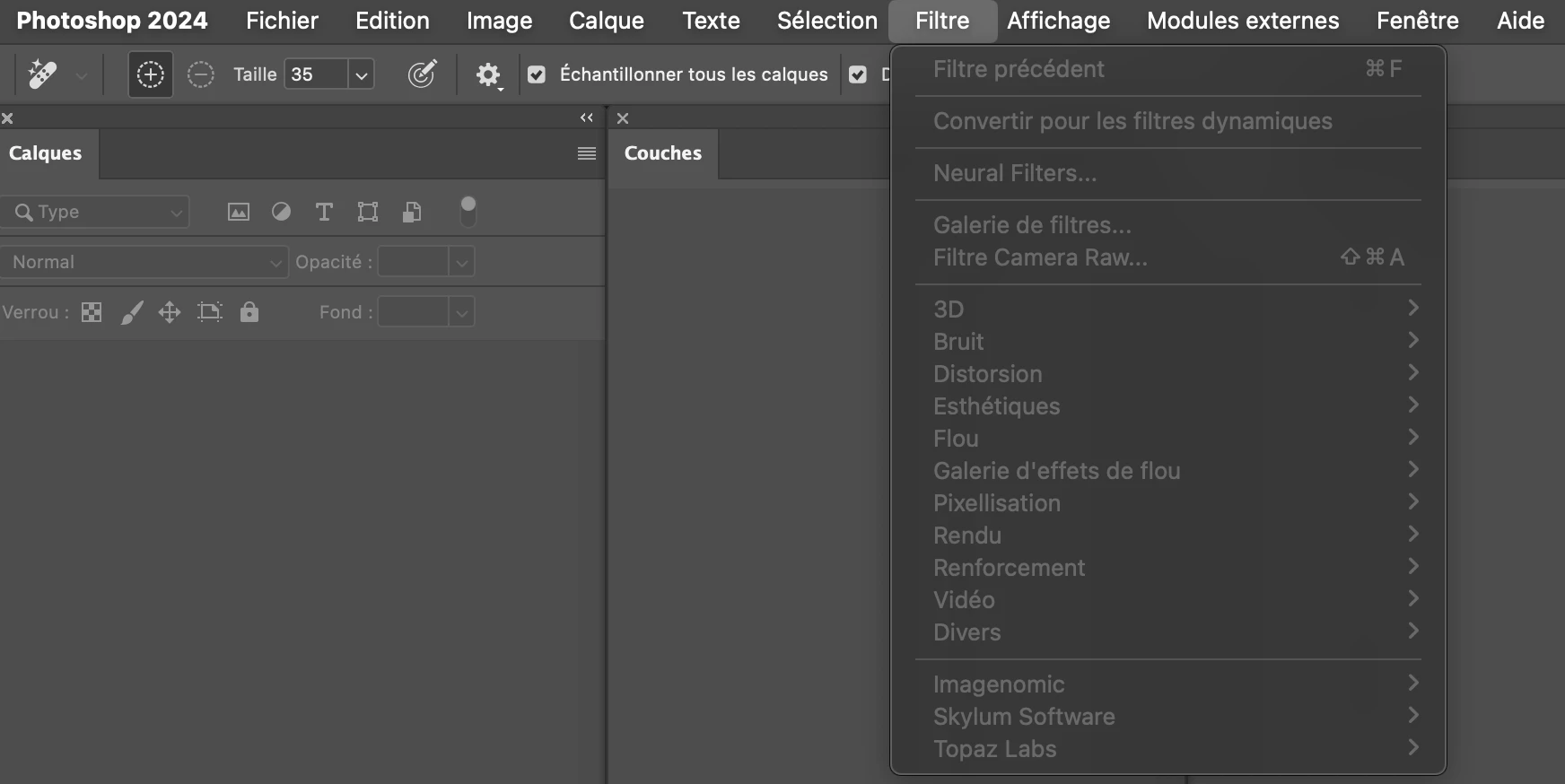Image resolution: width=1565 pixels, height=784 pixels.
Task: Open the Taille size dropdown arrow
Action: (362, 74)
